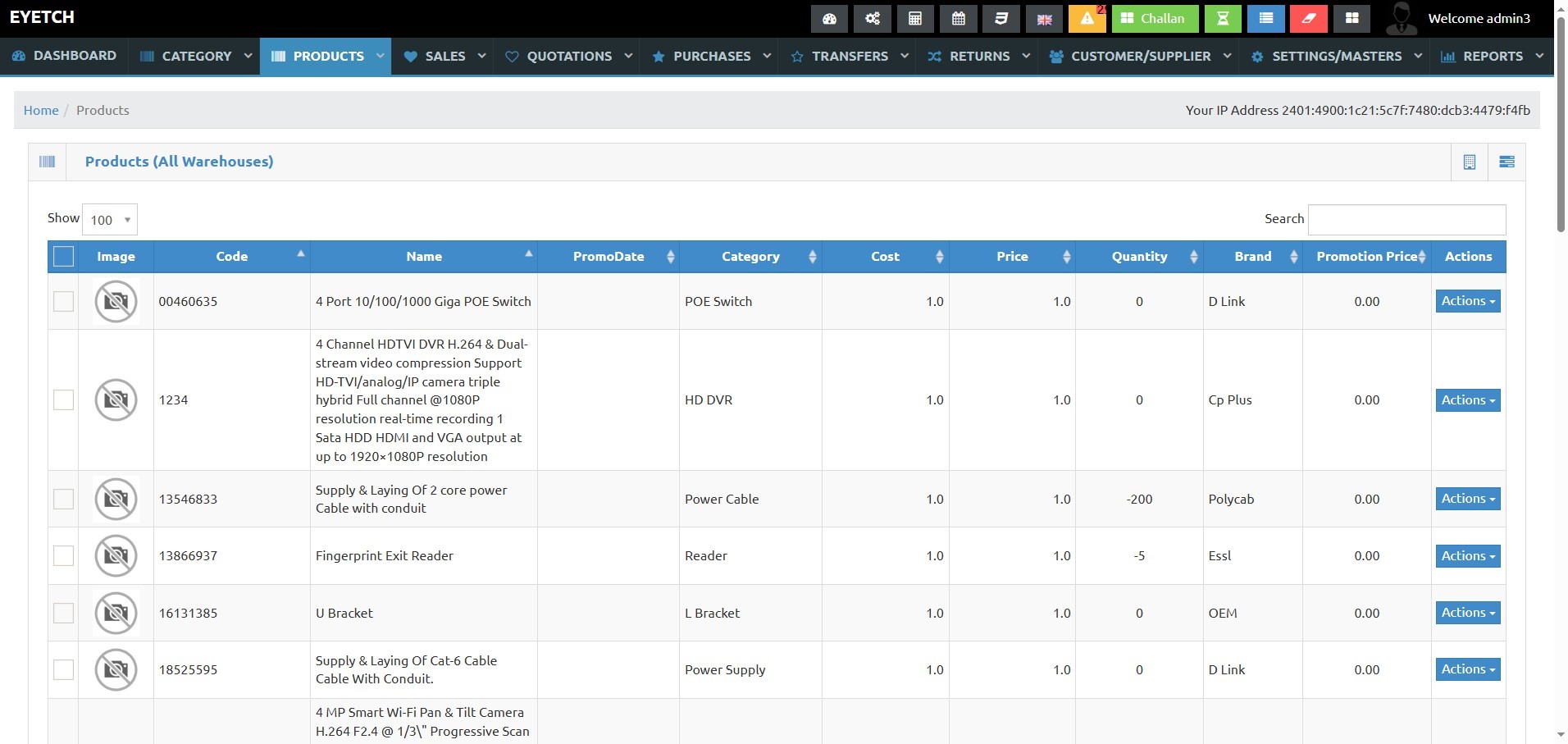Screen dimensions: 1568x744
Task: Open Actions dropdown for U Bracket
Action: (x=1468, y=613)
